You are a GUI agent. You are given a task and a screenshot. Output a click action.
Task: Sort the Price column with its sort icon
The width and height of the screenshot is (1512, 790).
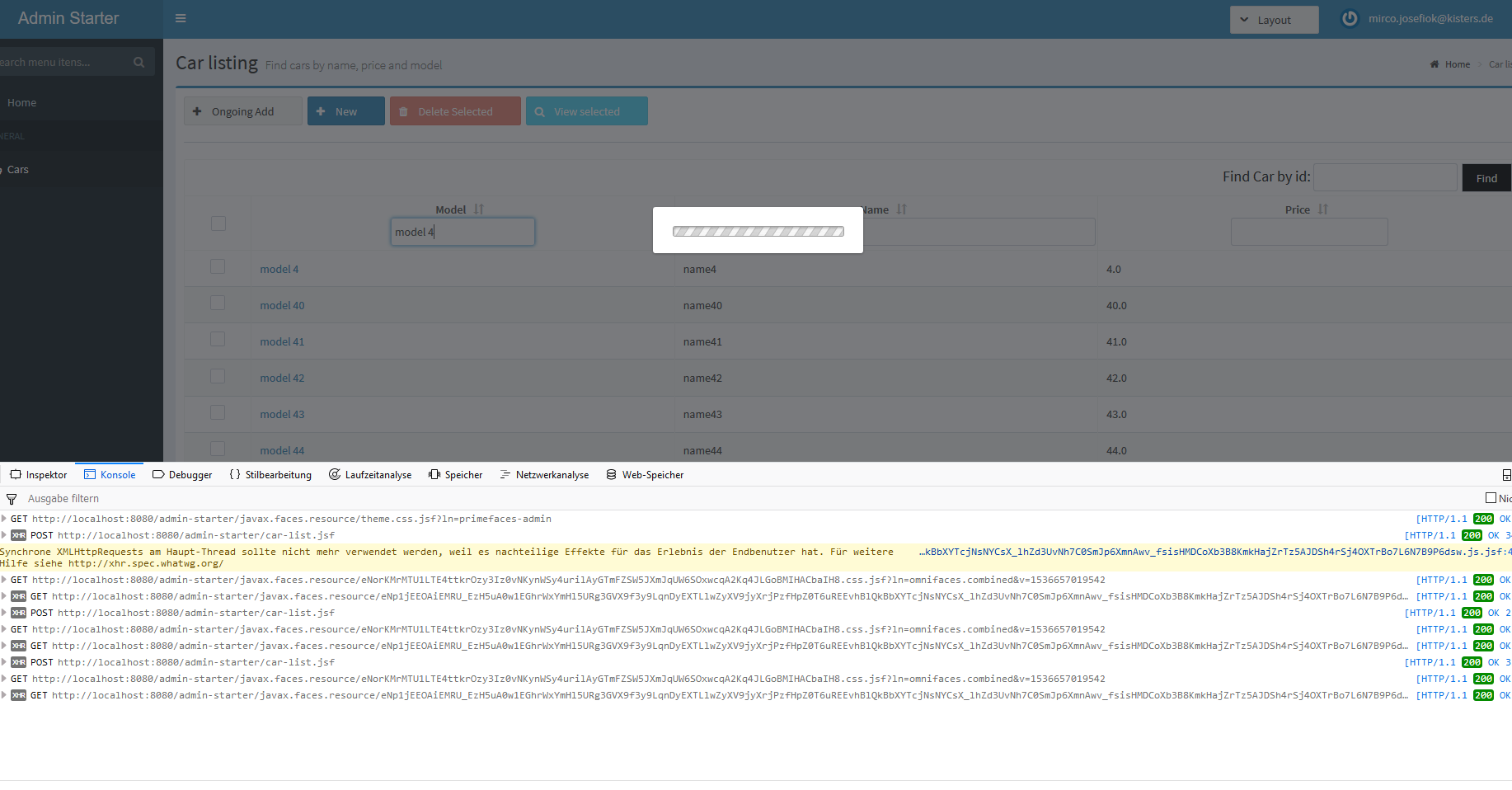pyautogui.click(x=1323, y=209)
